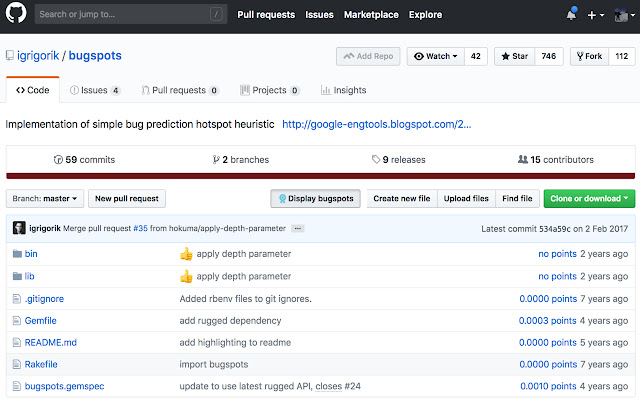This screenshot has height=400, width=640.
Task: Open the lib folder
Action: pos(29,276)
